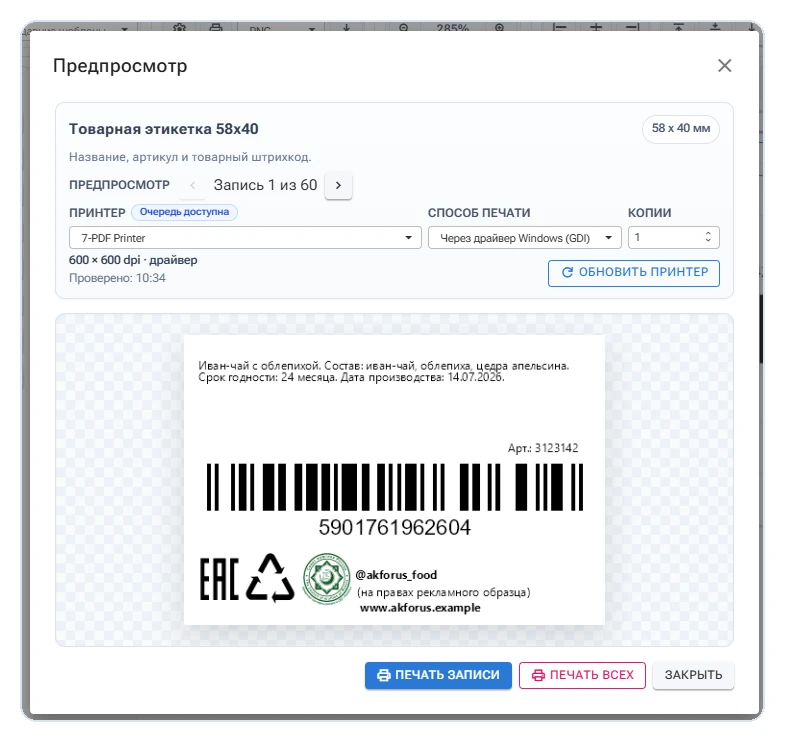Close the Предпросмотр dialog with the X

tap(724, 66)
